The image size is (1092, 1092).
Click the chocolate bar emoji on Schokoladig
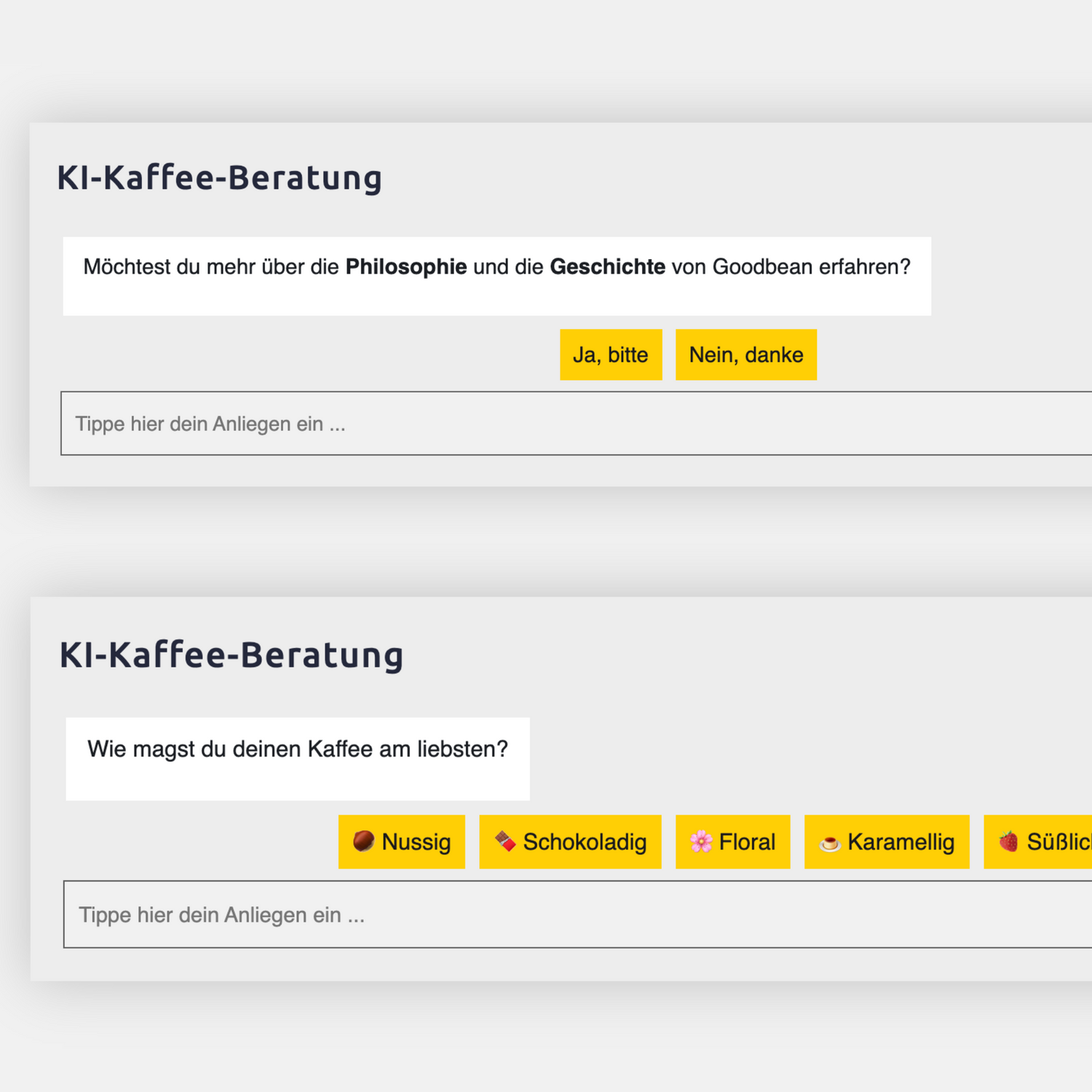(505, 842)
